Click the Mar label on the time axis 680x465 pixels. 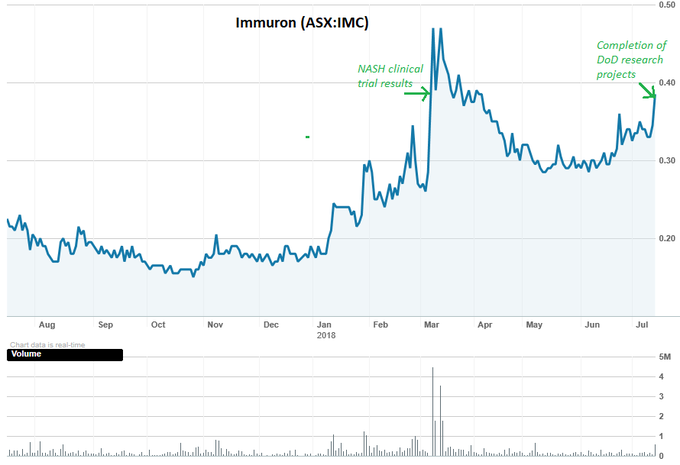432,324
